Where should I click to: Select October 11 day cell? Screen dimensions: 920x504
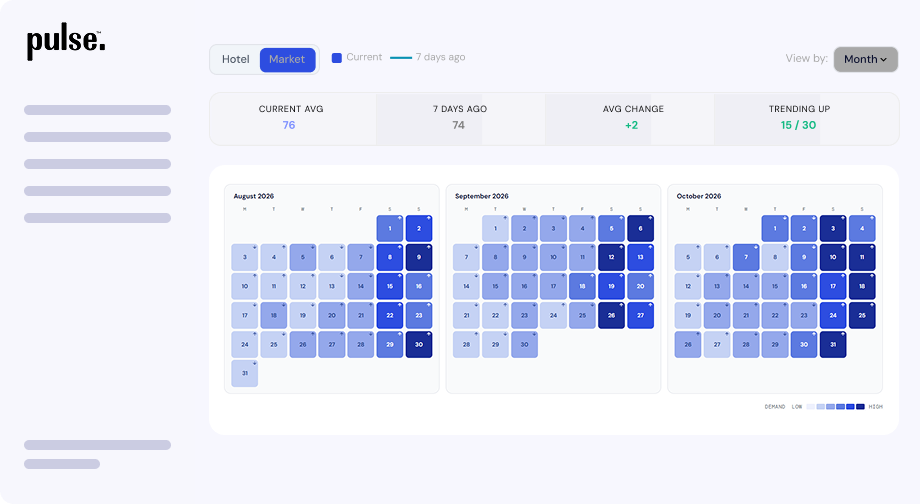pos(862,257)
